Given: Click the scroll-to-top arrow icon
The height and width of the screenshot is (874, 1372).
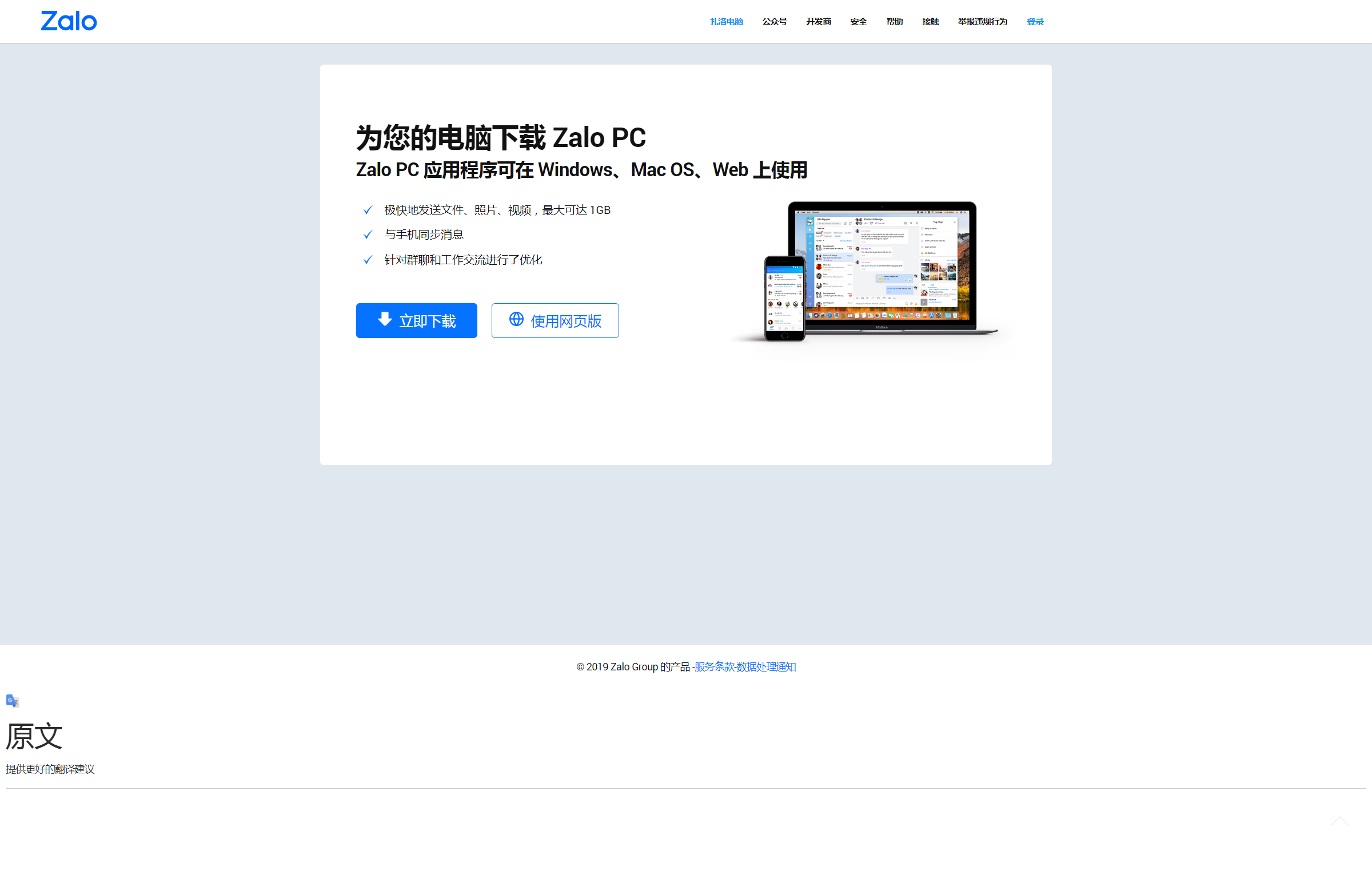Looking at the screenshot, I should pyautogui.click(x=1339, y=822).
